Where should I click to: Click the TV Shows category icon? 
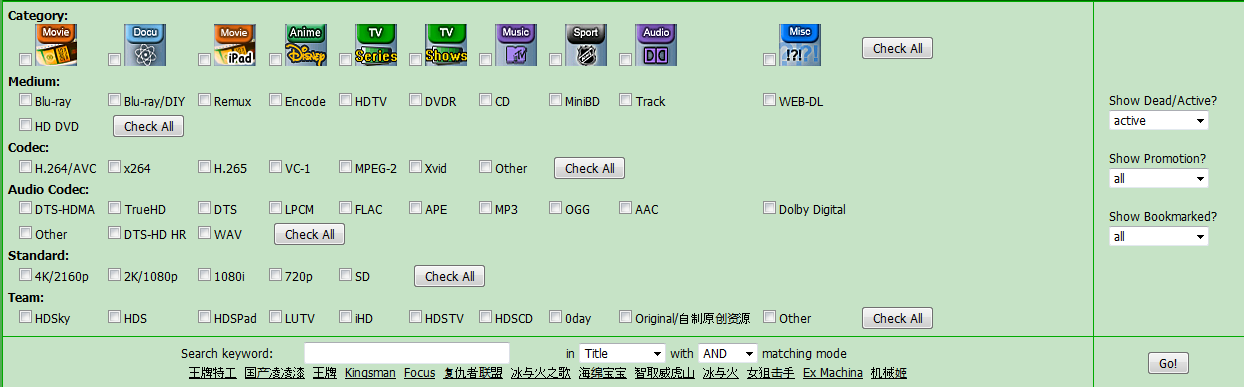[446, 45]
